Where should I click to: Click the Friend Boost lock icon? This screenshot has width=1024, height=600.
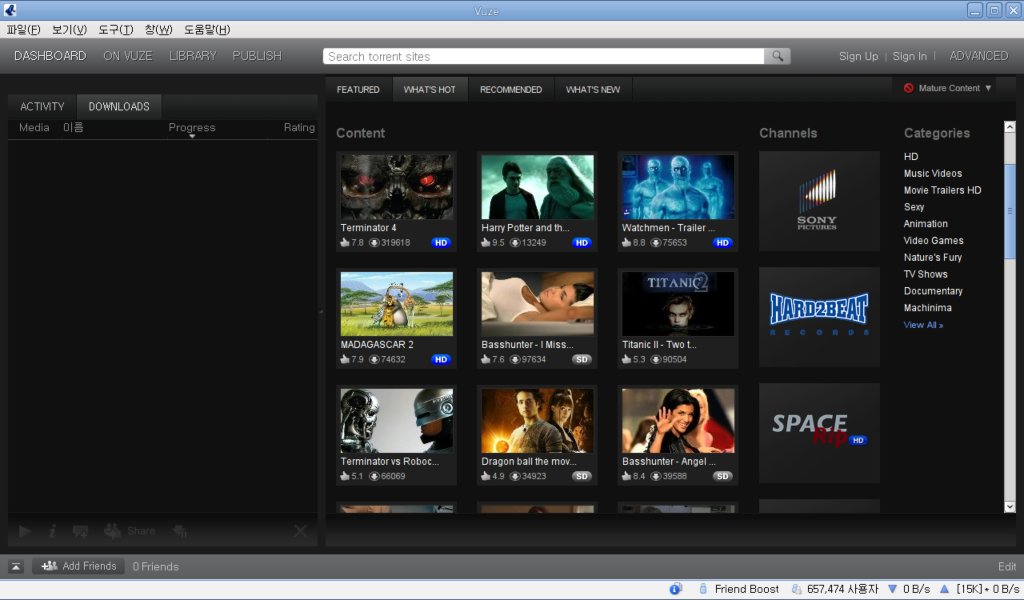pyautogui.click(x=703, y=589)
